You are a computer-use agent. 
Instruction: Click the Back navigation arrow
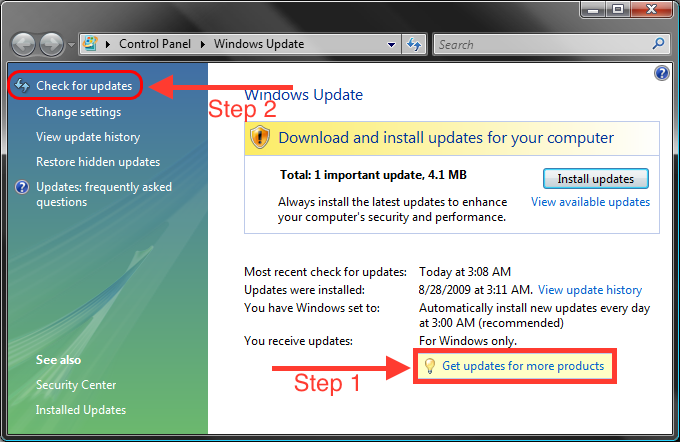click(x=24, y=45)
